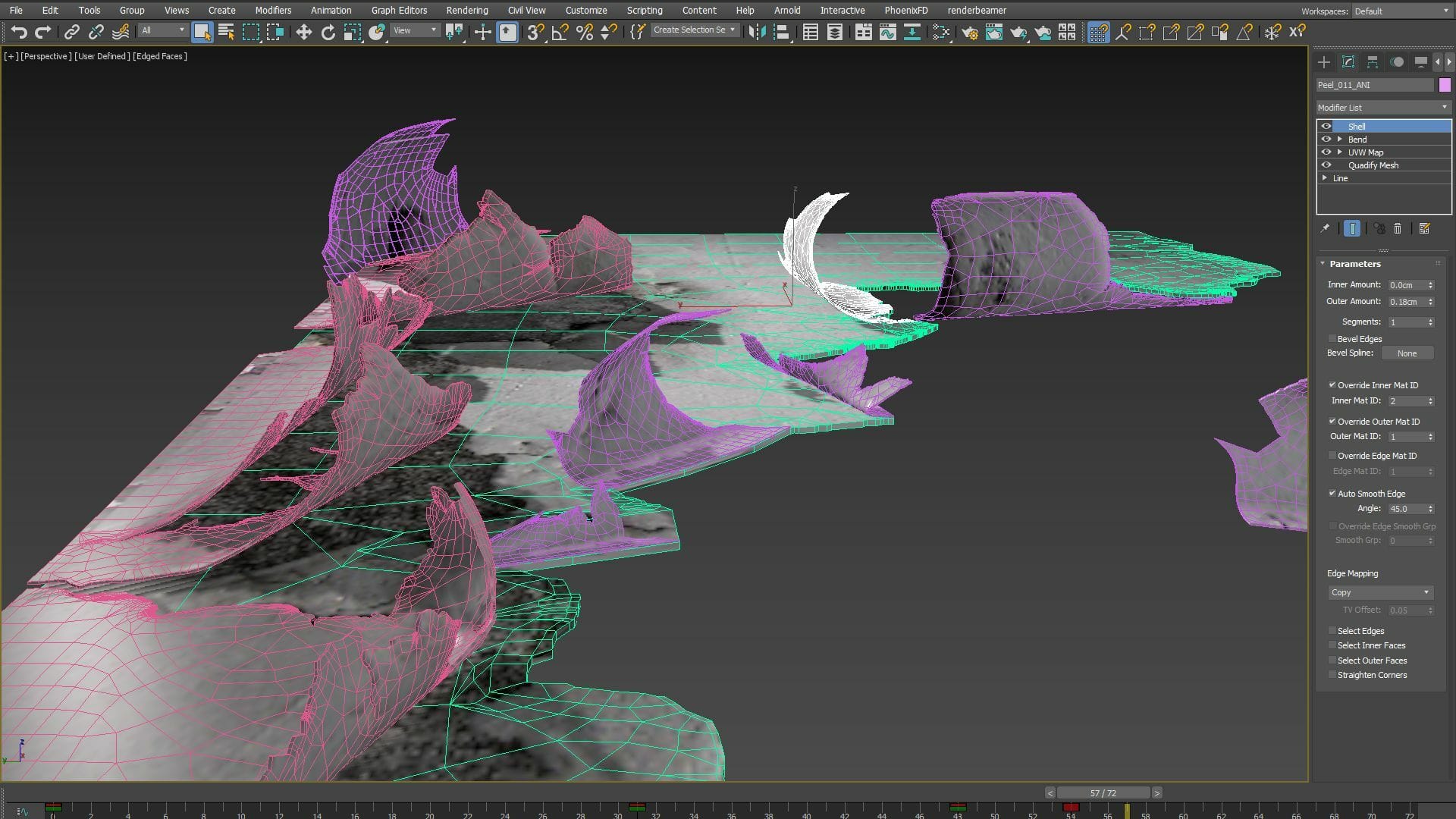The width and height of the screenshot is (1456, 819).
Task: Enable Select Edges checkbox
Action: [x=1332, y=631]
